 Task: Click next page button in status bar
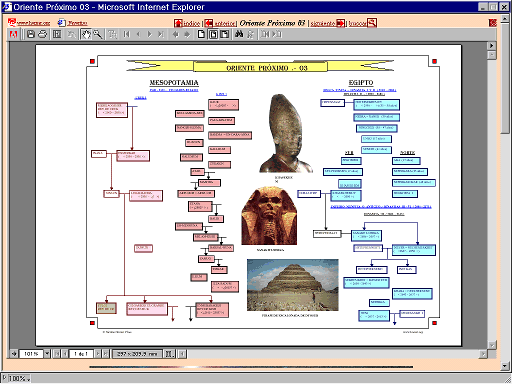(98, 354)
